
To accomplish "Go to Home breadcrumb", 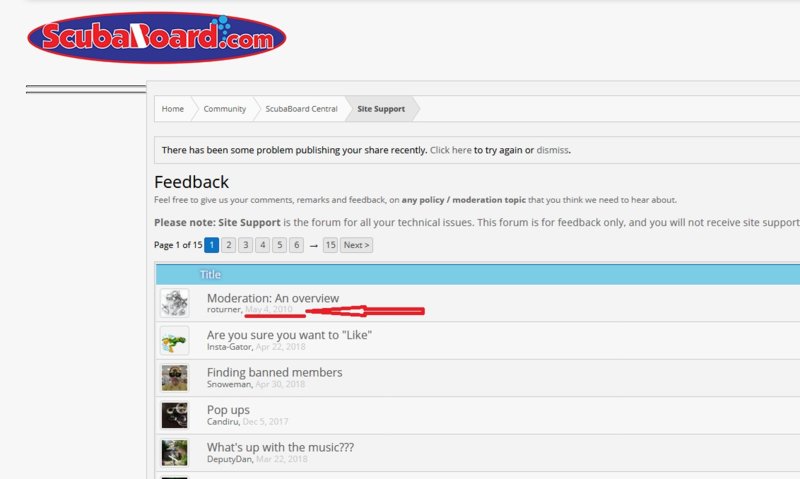I will pyautogui.click(x=173, y=109).
